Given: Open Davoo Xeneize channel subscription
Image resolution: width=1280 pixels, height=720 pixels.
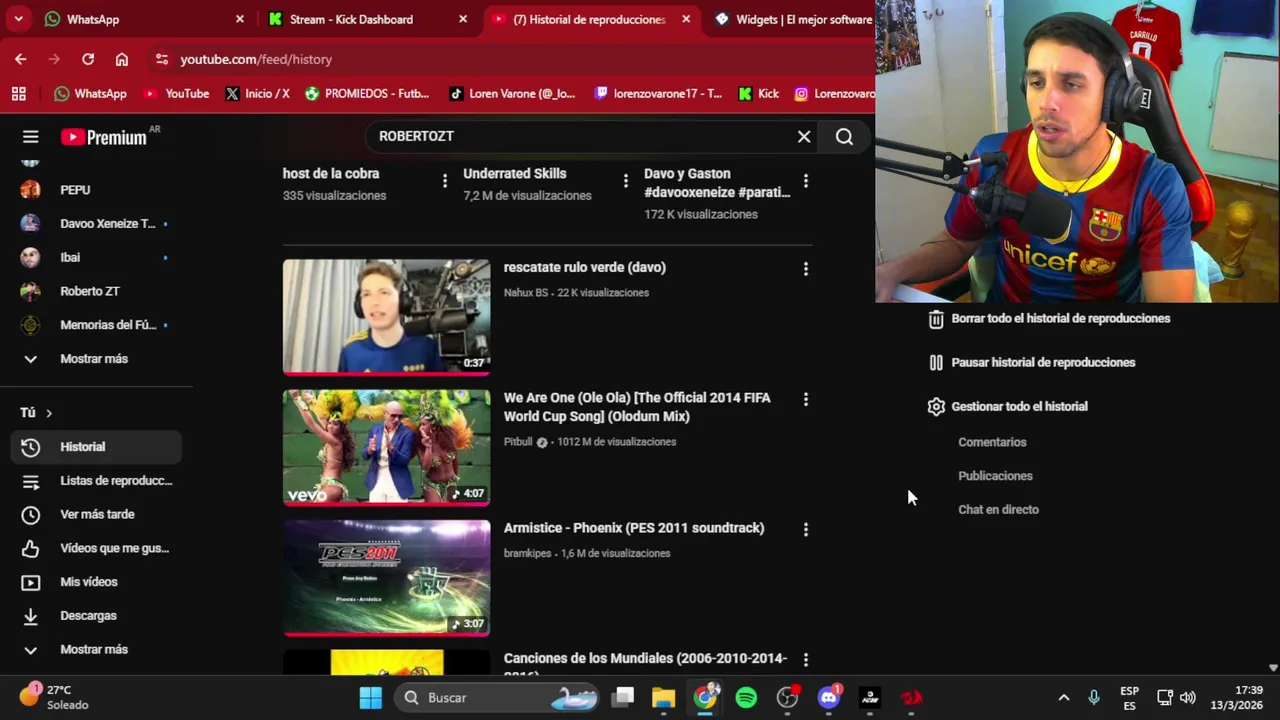Looking at the screenshot, I should [x=96, y=224].
